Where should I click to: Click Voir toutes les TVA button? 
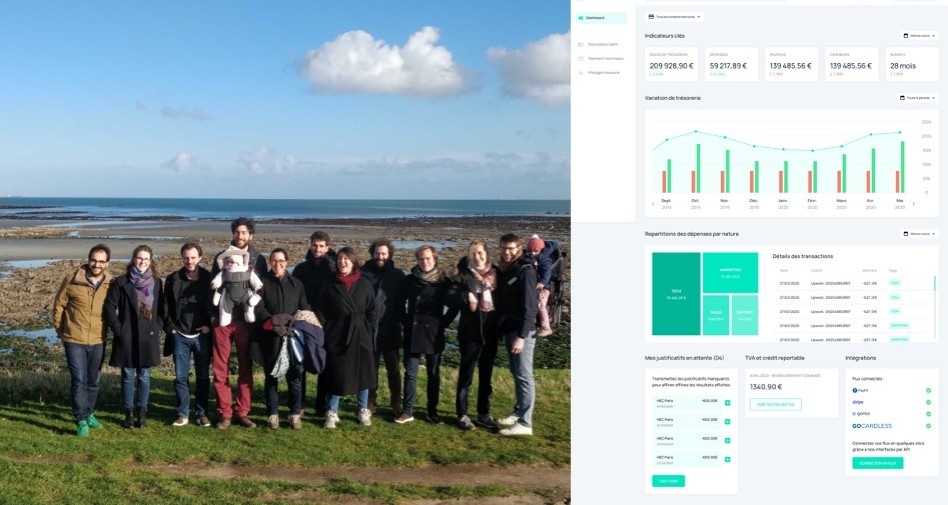click(776, 405)
